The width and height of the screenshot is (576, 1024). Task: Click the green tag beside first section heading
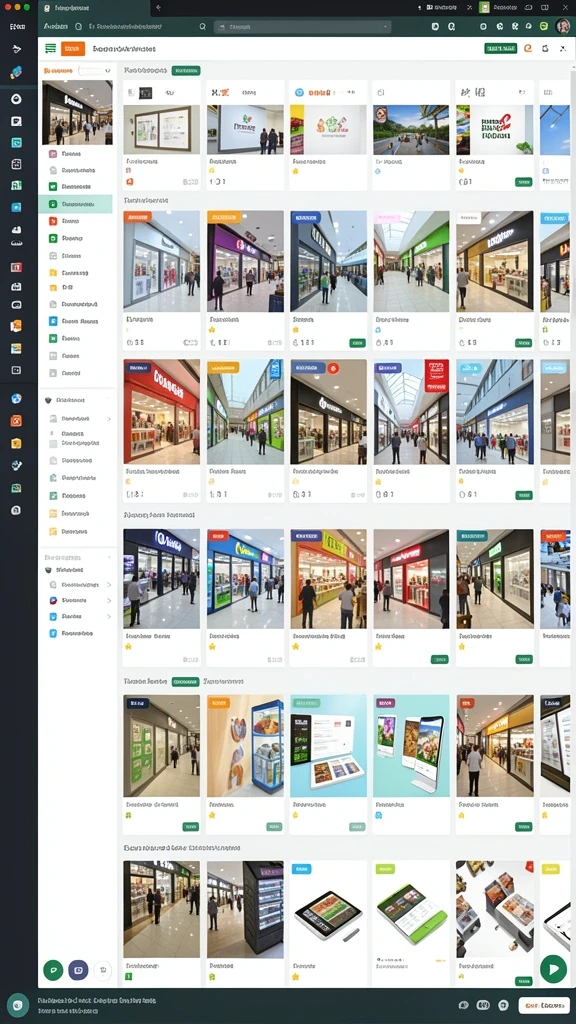coord(185,71)
